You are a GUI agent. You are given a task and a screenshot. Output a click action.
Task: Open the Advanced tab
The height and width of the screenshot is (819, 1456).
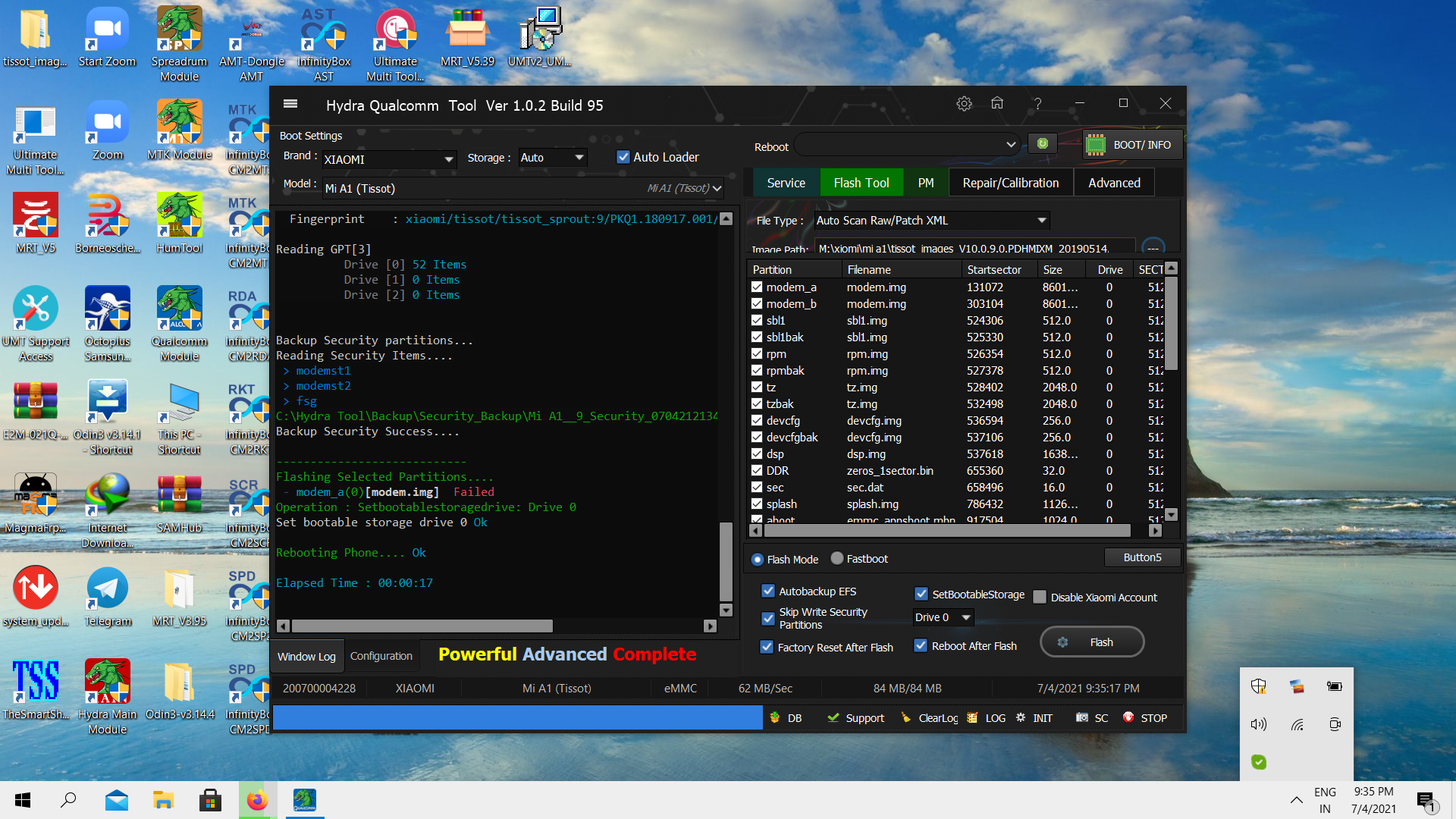pos(1114,183)
